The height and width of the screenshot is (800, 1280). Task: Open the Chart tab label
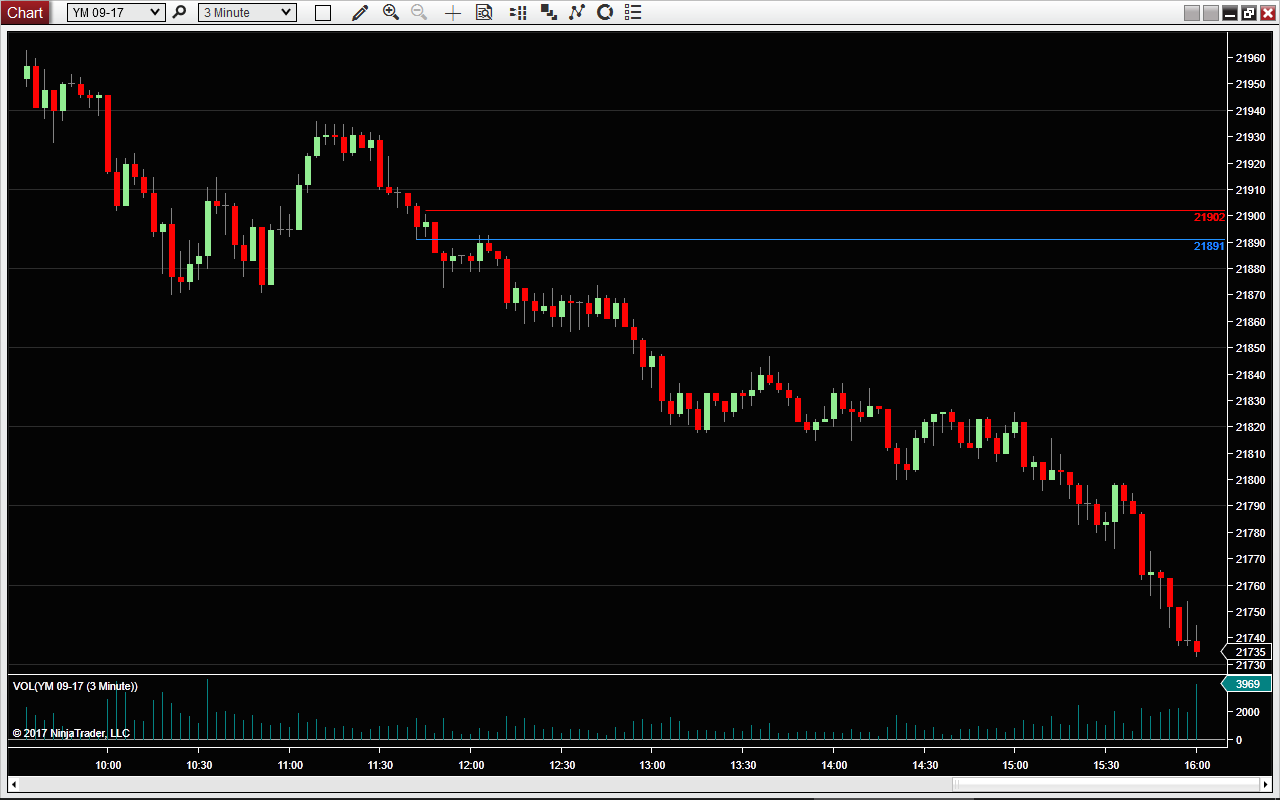[25, 12]
